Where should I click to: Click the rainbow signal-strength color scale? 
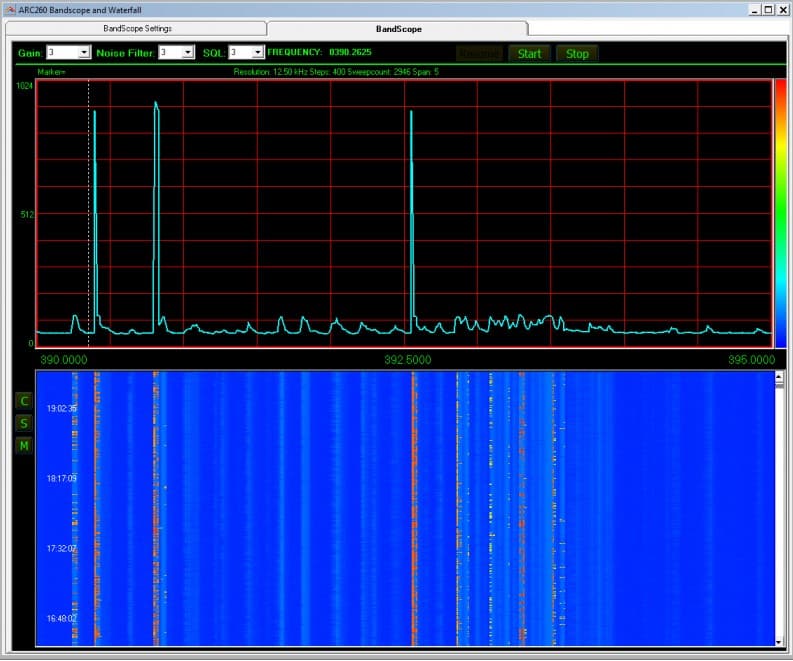(x=781, y=213)
